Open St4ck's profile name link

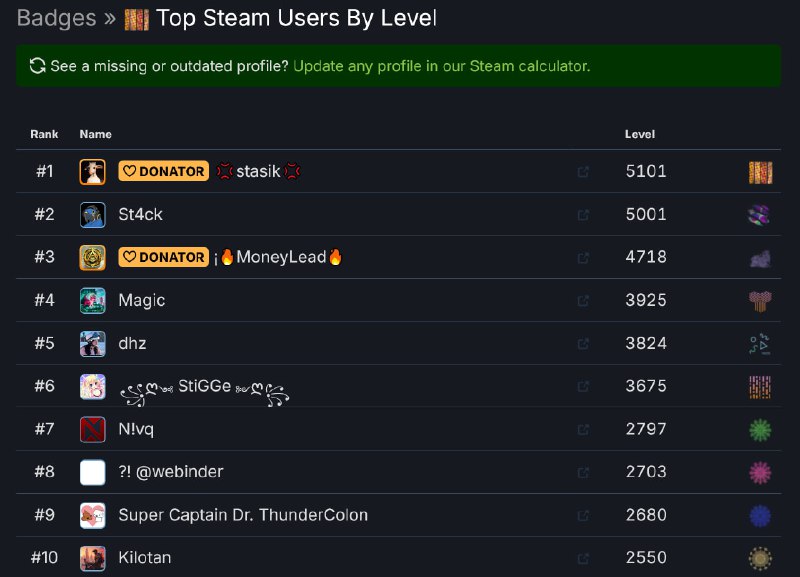pos(140,214)
